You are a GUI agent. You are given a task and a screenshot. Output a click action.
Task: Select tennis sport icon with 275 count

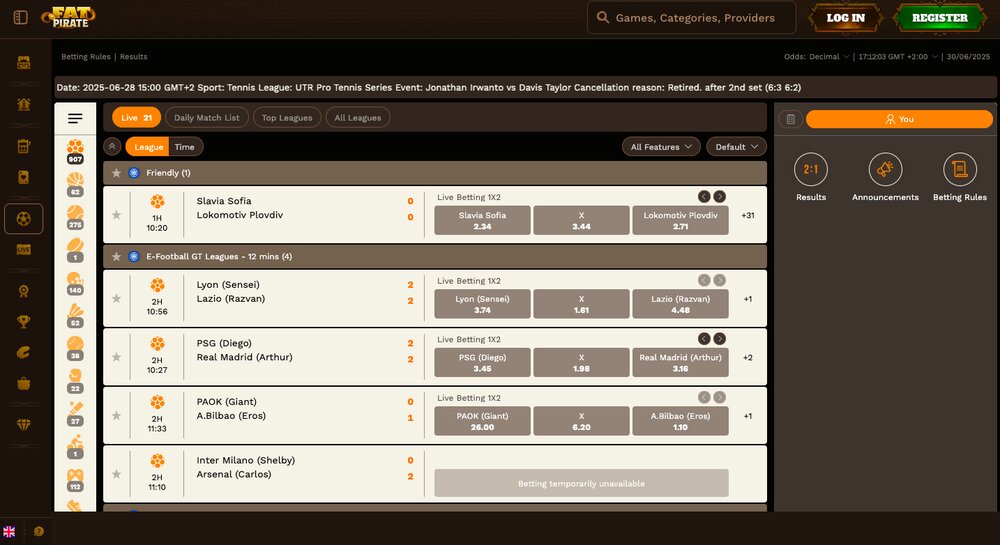point(75,217)
